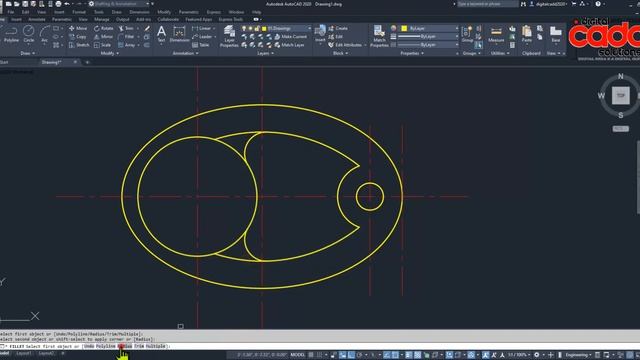The image size is (640, 360).
Task: Click the Help question mark icon
Action: tap(598, 4)
